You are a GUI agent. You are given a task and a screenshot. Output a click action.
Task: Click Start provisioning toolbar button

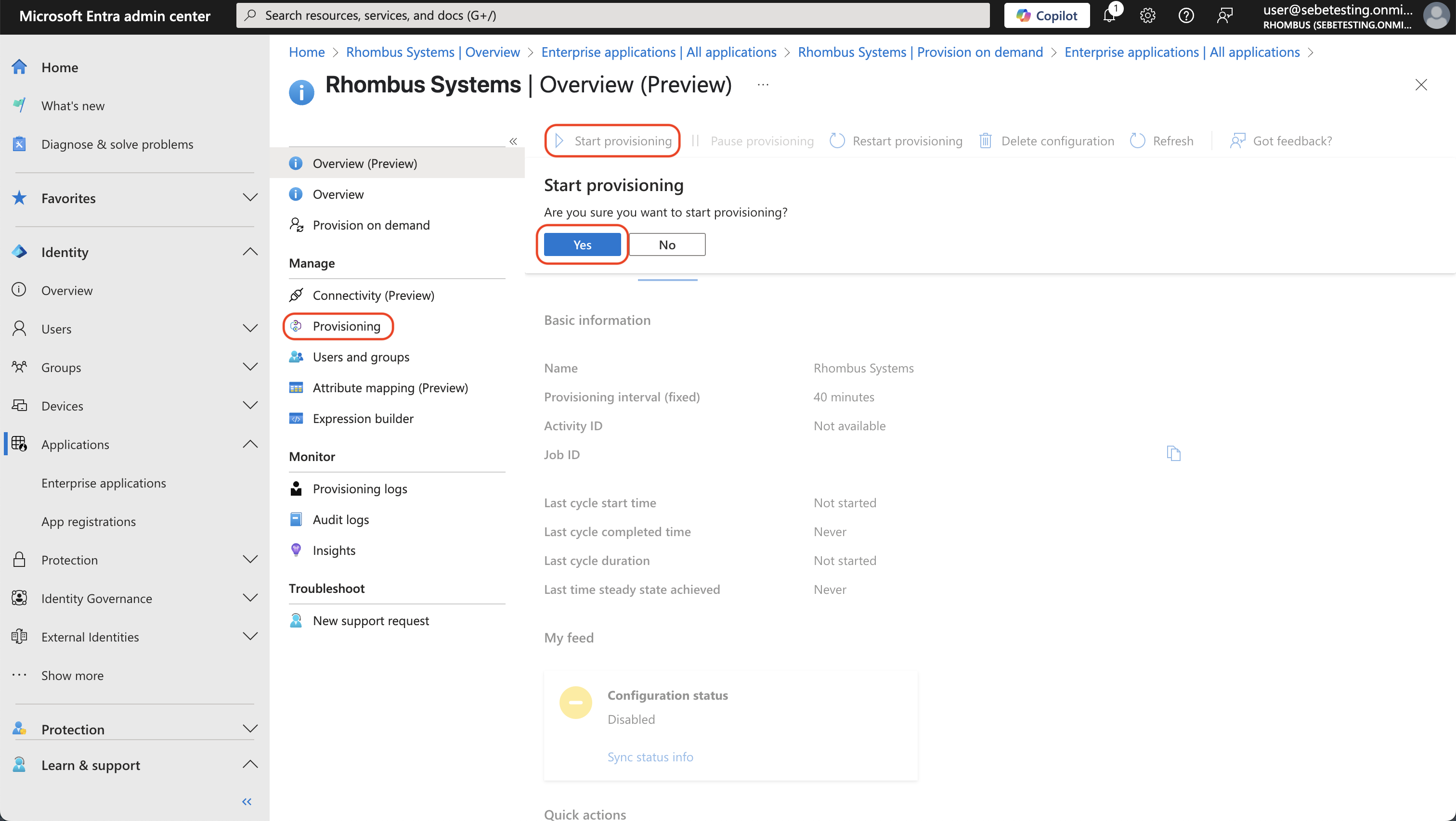tap(613, 141)
